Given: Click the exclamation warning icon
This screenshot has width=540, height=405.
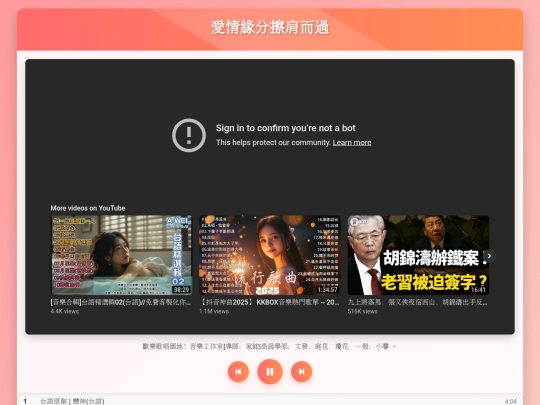Looking at the screenshot, I should tap(189, 135).
